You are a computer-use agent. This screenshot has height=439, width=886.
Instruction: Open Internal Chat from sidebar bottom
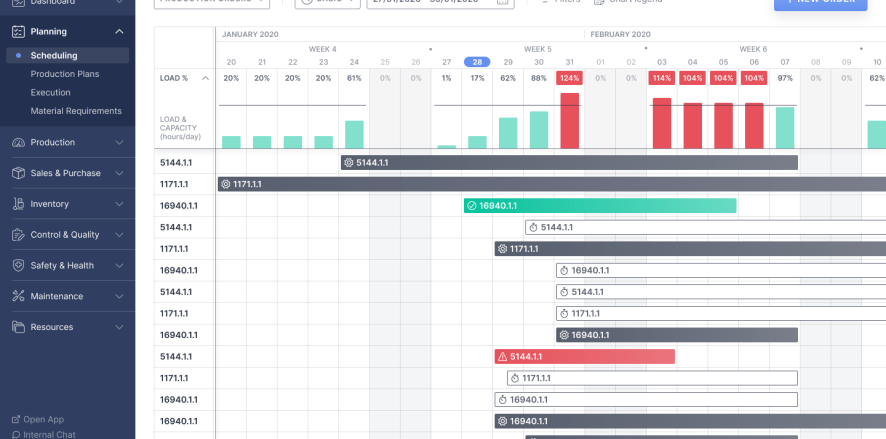point(49,434)
